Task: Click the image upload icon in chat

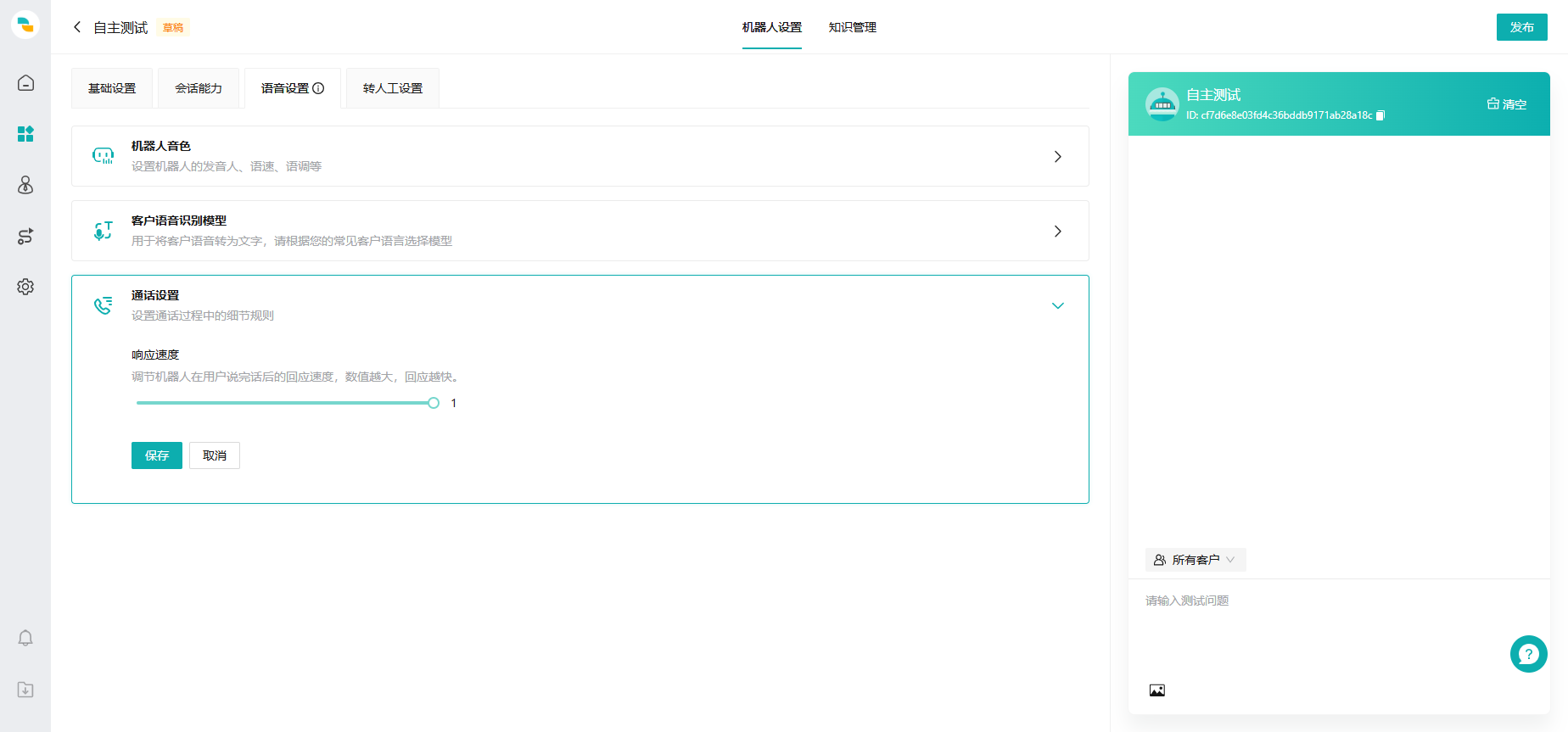Action: pos(1156,690)
